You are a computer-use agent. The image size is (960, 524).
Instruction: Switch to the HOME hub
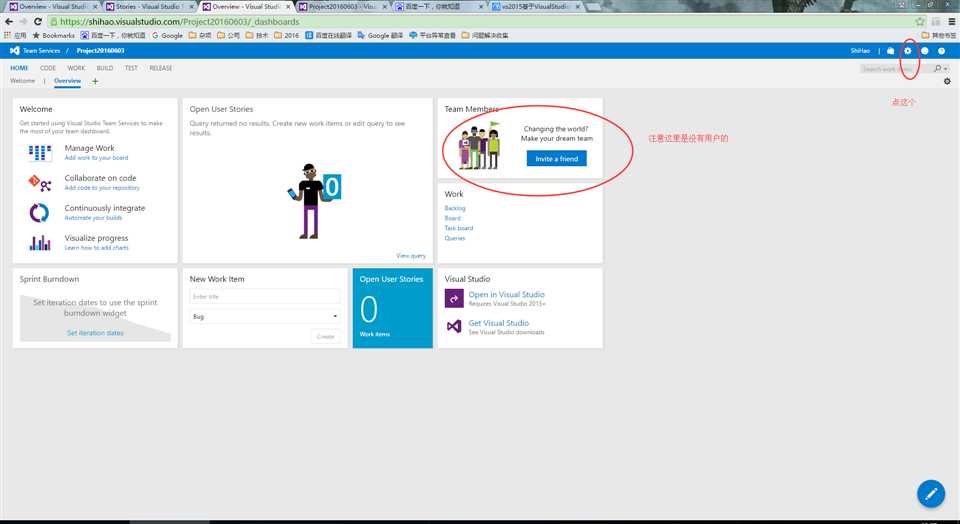click(19, 68)
